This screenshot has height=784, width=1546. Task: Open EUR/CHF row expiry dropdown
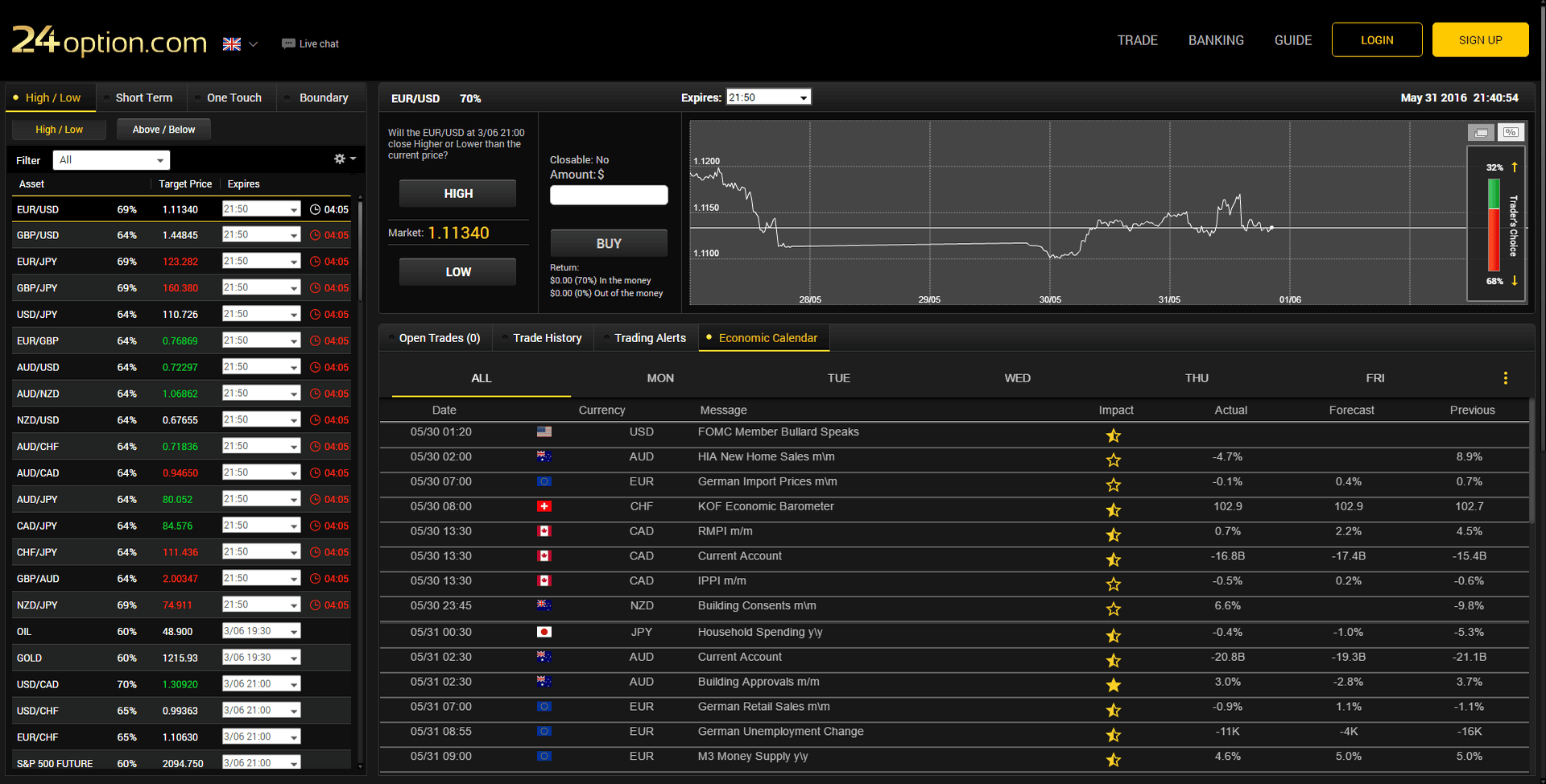(261, 737)
